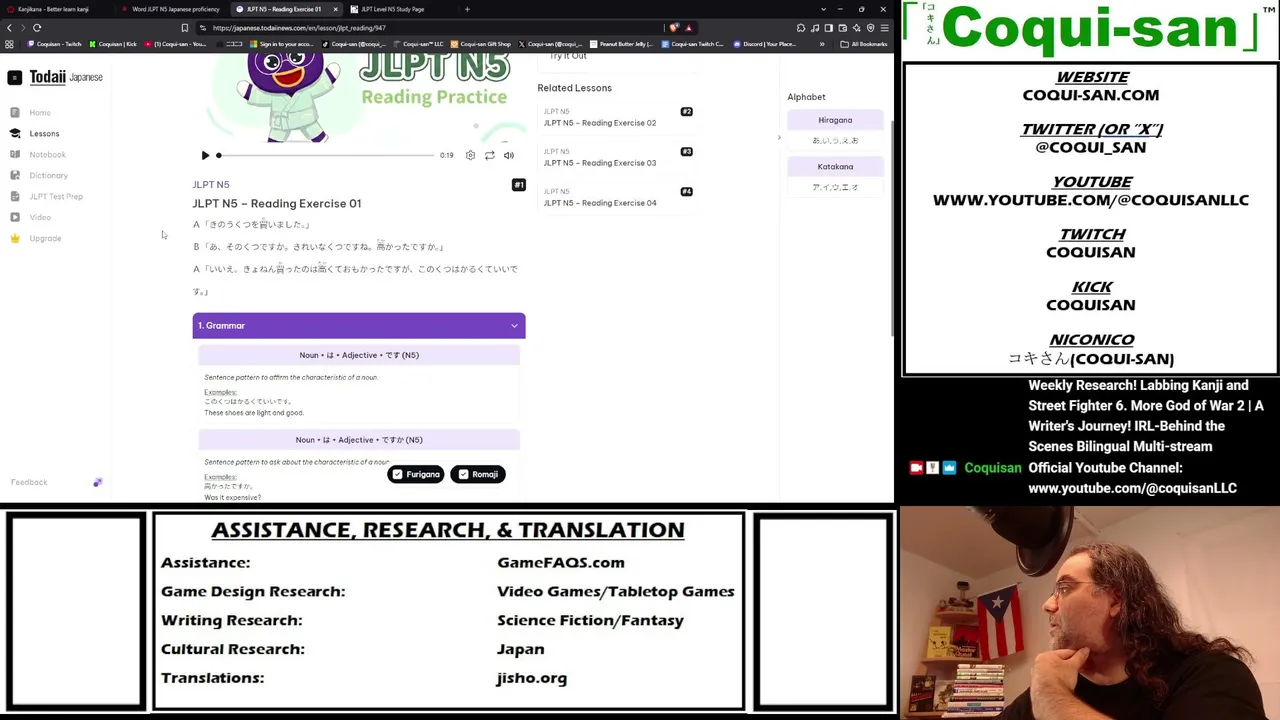
Task: Play the lesson audio
Action: tap(205, 155)
